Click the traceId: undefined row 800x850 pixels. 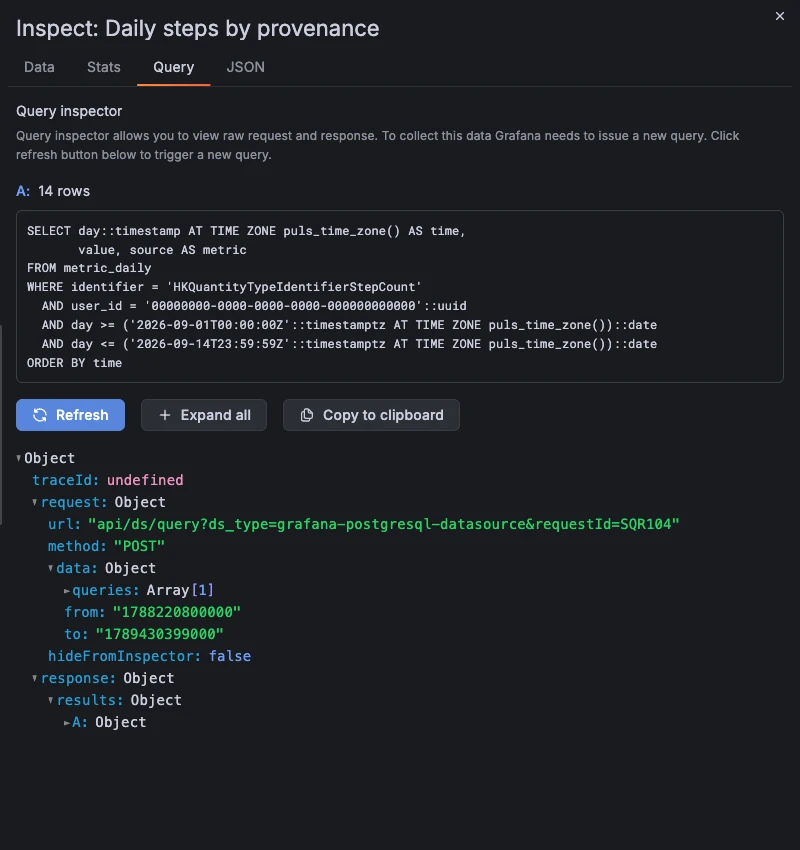[108, 480]
